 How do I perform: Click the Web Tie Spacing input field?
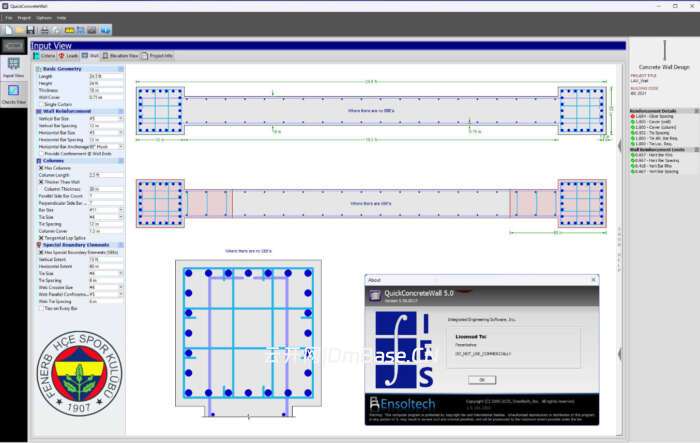(106, 301)
